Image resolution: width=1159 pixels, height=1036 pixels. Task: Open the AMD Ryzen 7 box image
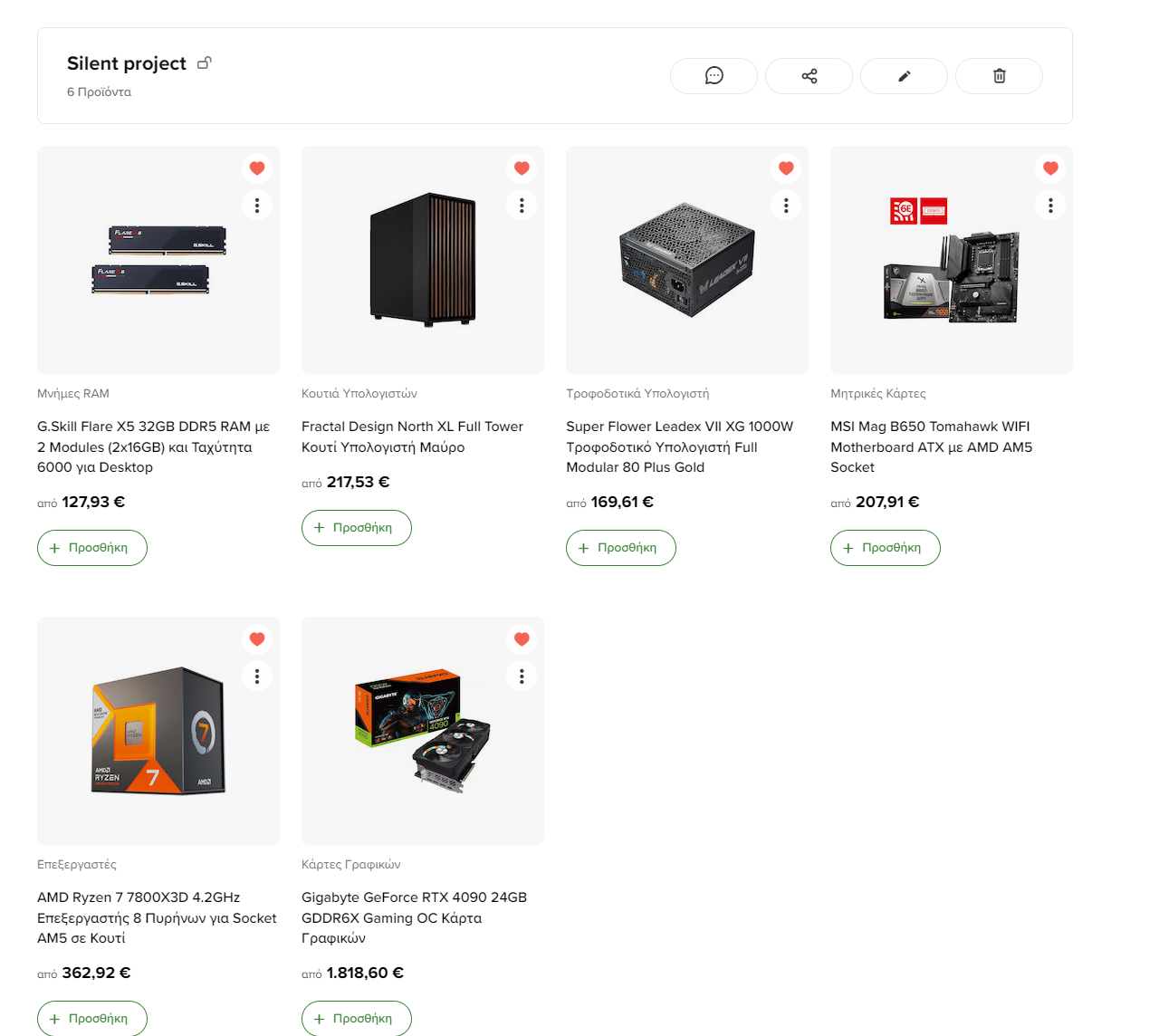(158, 731)
